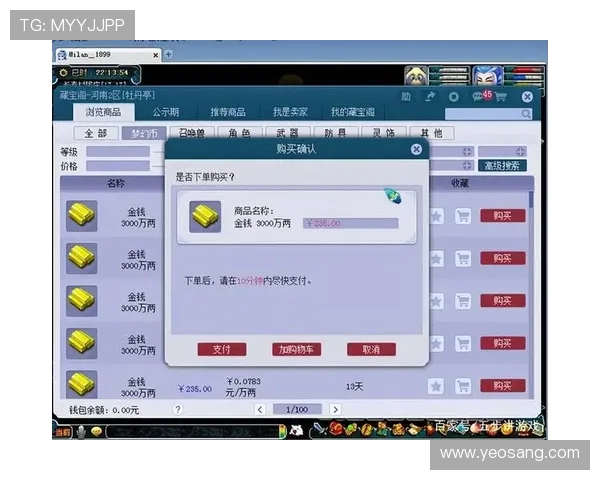Click the 助 help icon in header
This screenshot has width=600, height=480.
click(406, 97)
